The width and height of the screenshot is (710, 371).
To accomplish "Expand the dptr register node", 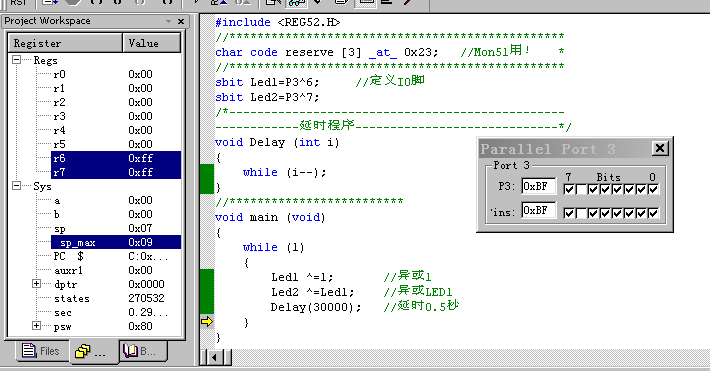I will pos(37,284).
